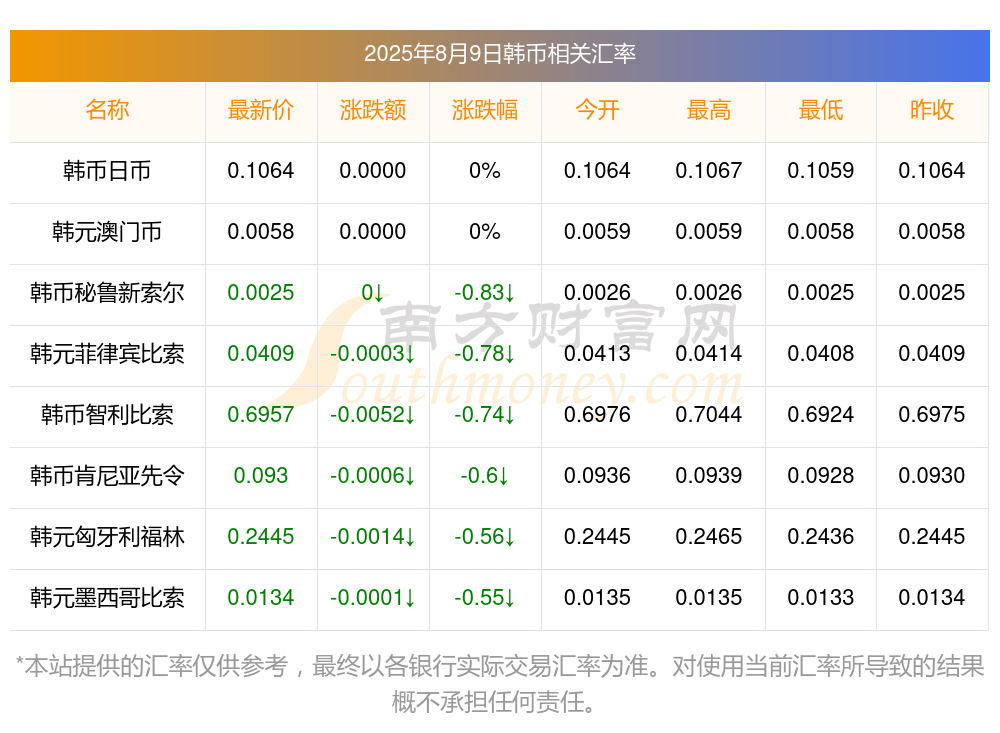The height and width of the screenshot is (733, 1000).
Task: Click change value -0.0006↓
Action: coord(372,476)
